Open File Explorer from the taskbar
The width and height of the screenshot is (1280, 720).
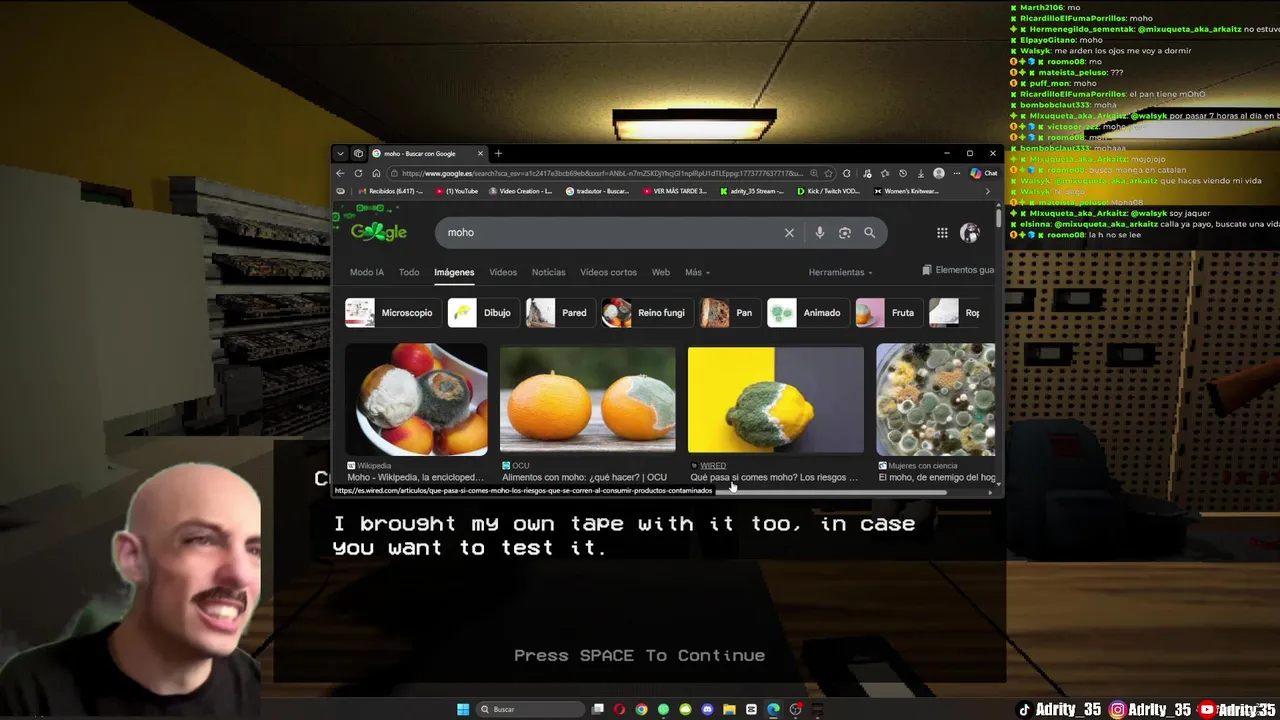pos(729,709)
